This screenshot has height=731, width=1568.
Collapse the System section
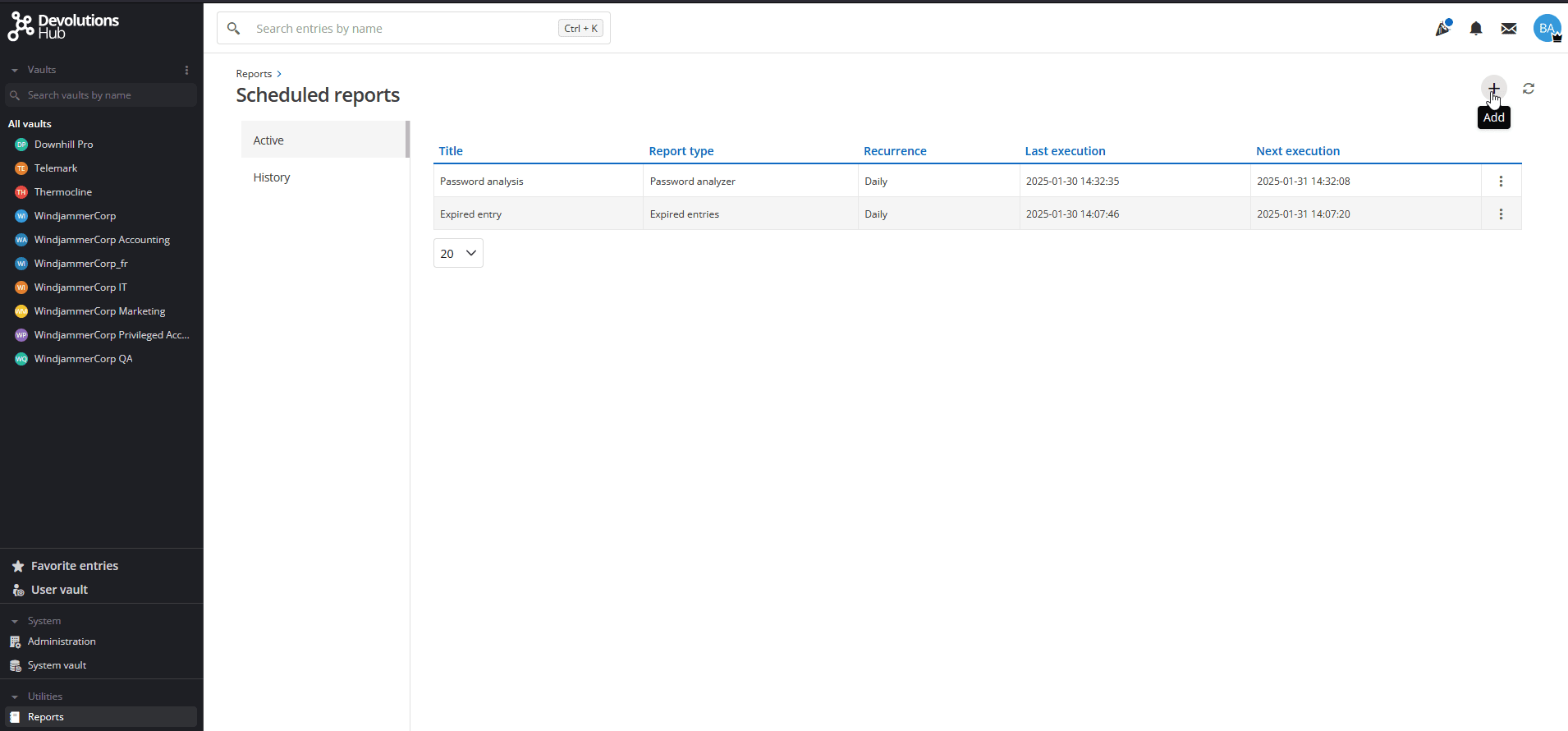click(15, 622)
